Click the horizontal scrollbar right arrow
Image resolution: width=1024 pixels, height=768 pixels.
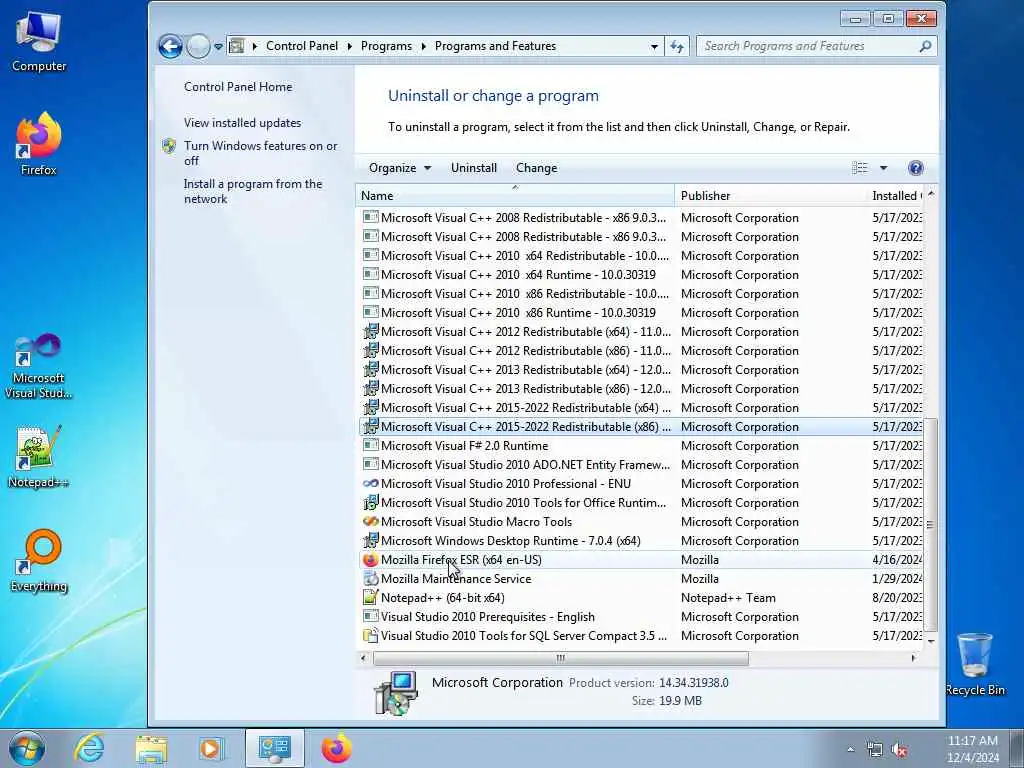[x=914, y=658]
